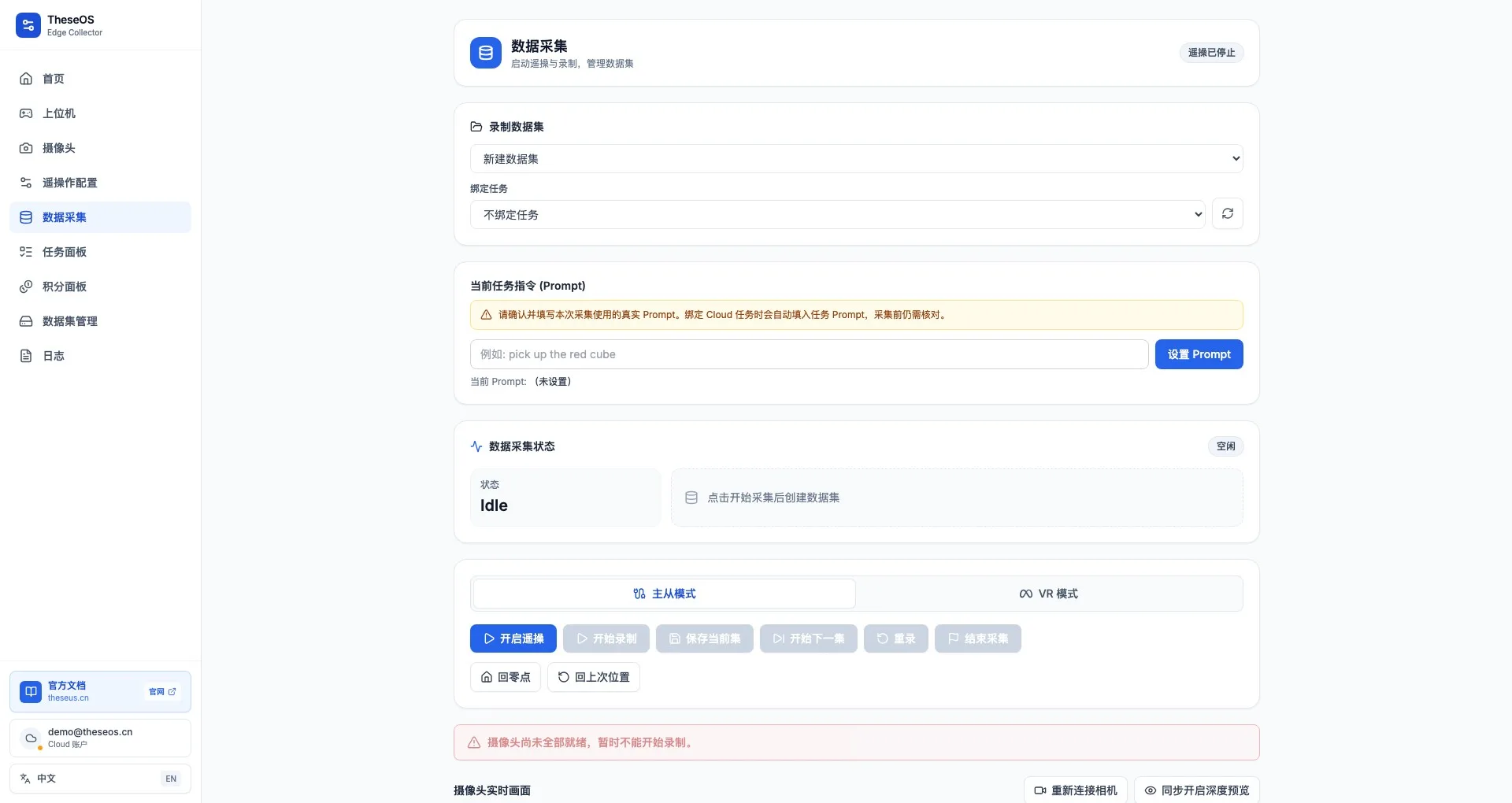Focus the Prompt input field
Screen dimensions: 1512x803
809,354
